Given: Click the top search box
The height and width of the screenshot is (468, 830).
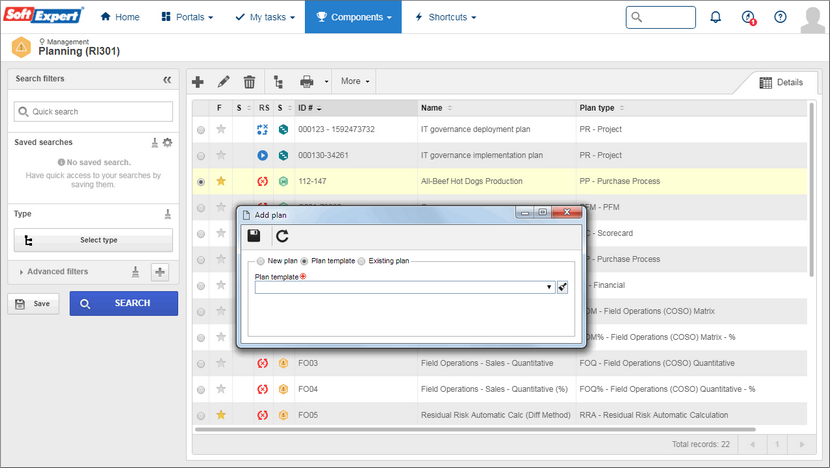Looking at the screenshot, I should [x=661, y=17].
